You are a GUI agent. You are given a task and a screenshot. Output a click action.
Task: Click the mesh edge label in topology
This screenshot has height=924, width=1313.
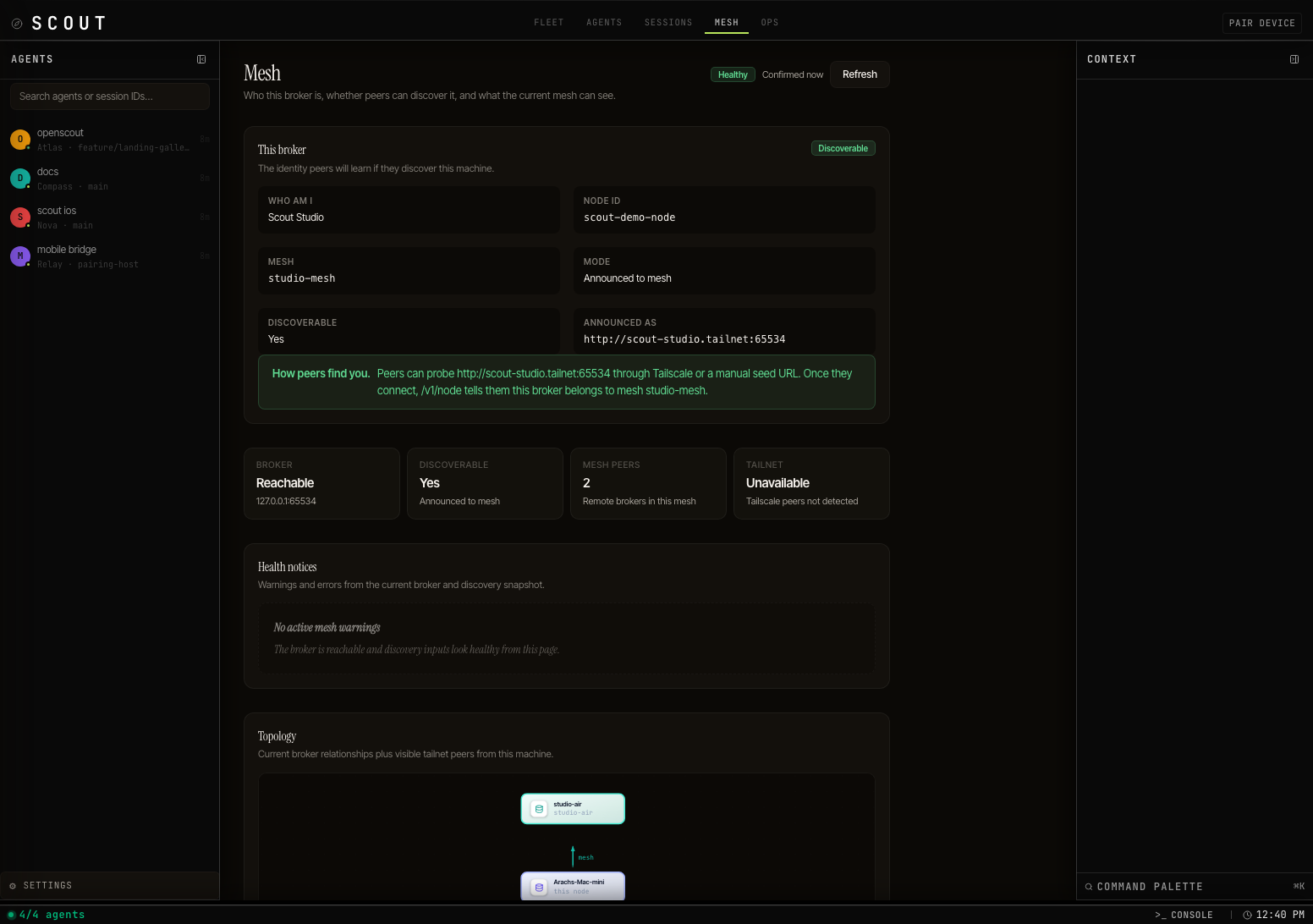tap(585, 857)
